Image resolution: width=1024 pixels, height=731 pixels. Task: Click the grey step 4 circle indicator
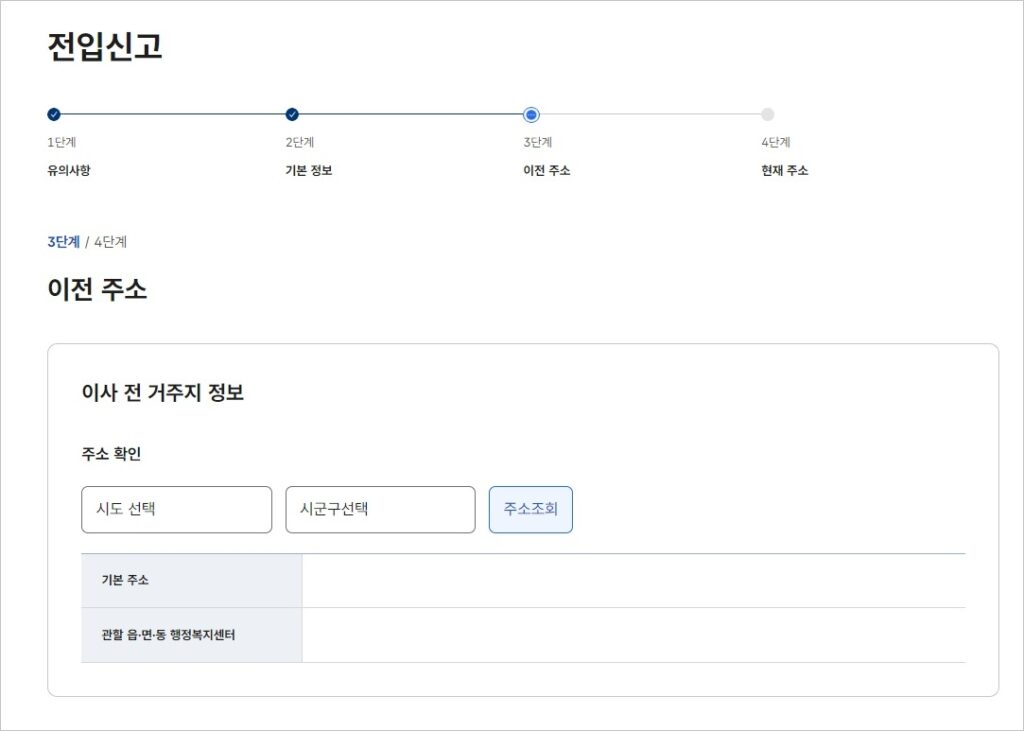click(x=767, y=114)
